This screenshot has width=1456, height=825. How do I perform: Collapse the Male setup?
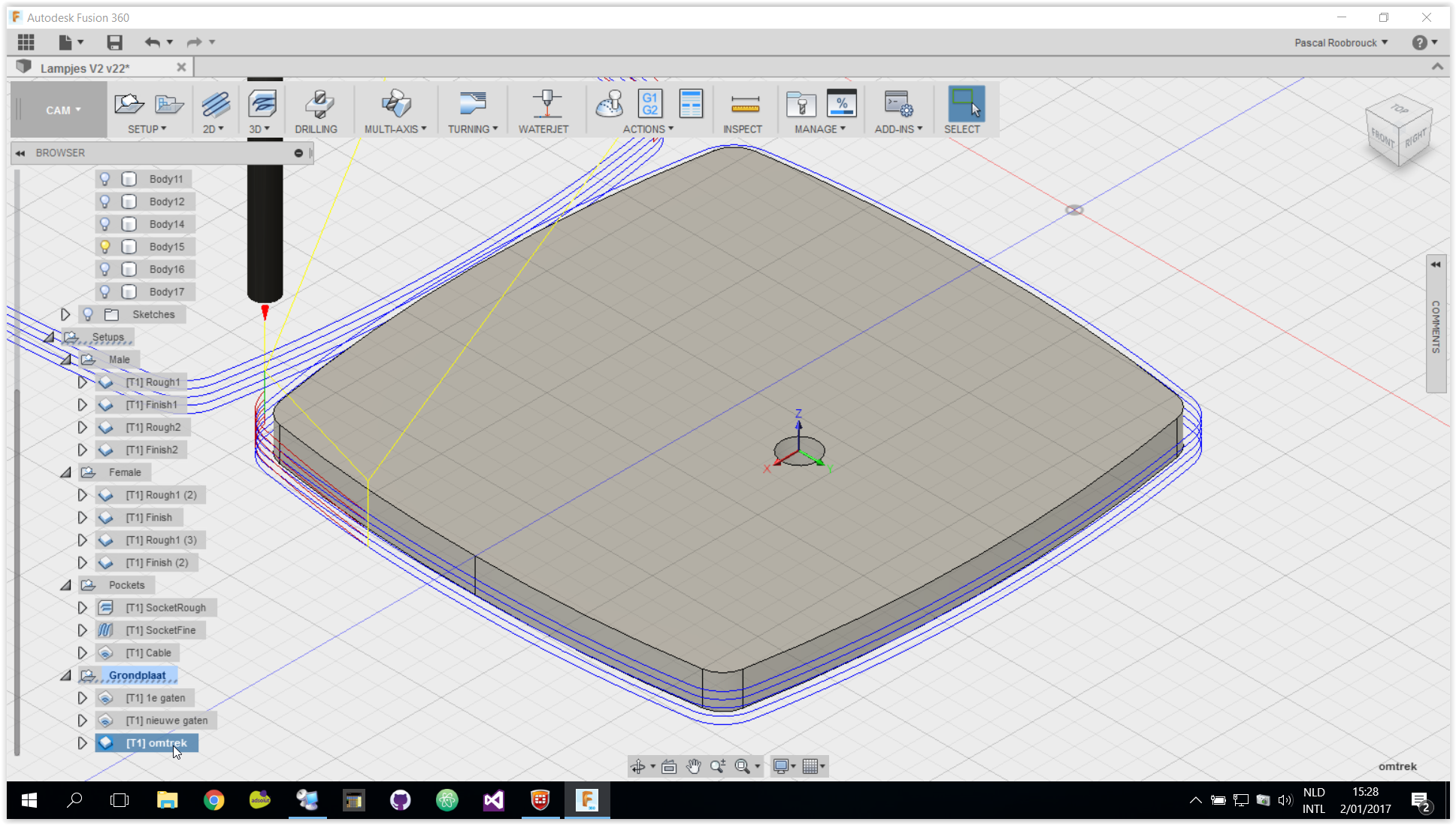click(65, 360)
